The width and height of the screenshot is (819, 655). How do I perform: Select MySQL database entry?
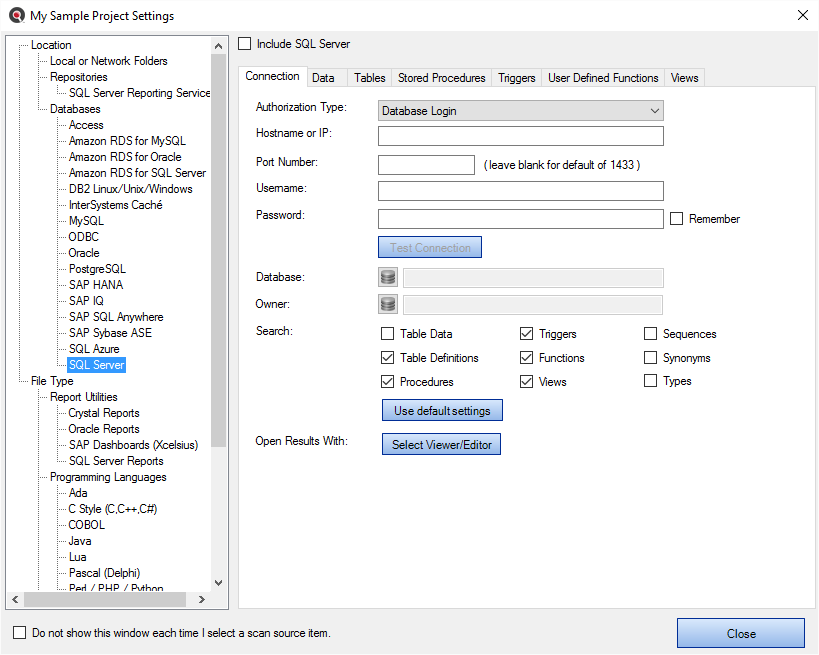tap(86, 221)
